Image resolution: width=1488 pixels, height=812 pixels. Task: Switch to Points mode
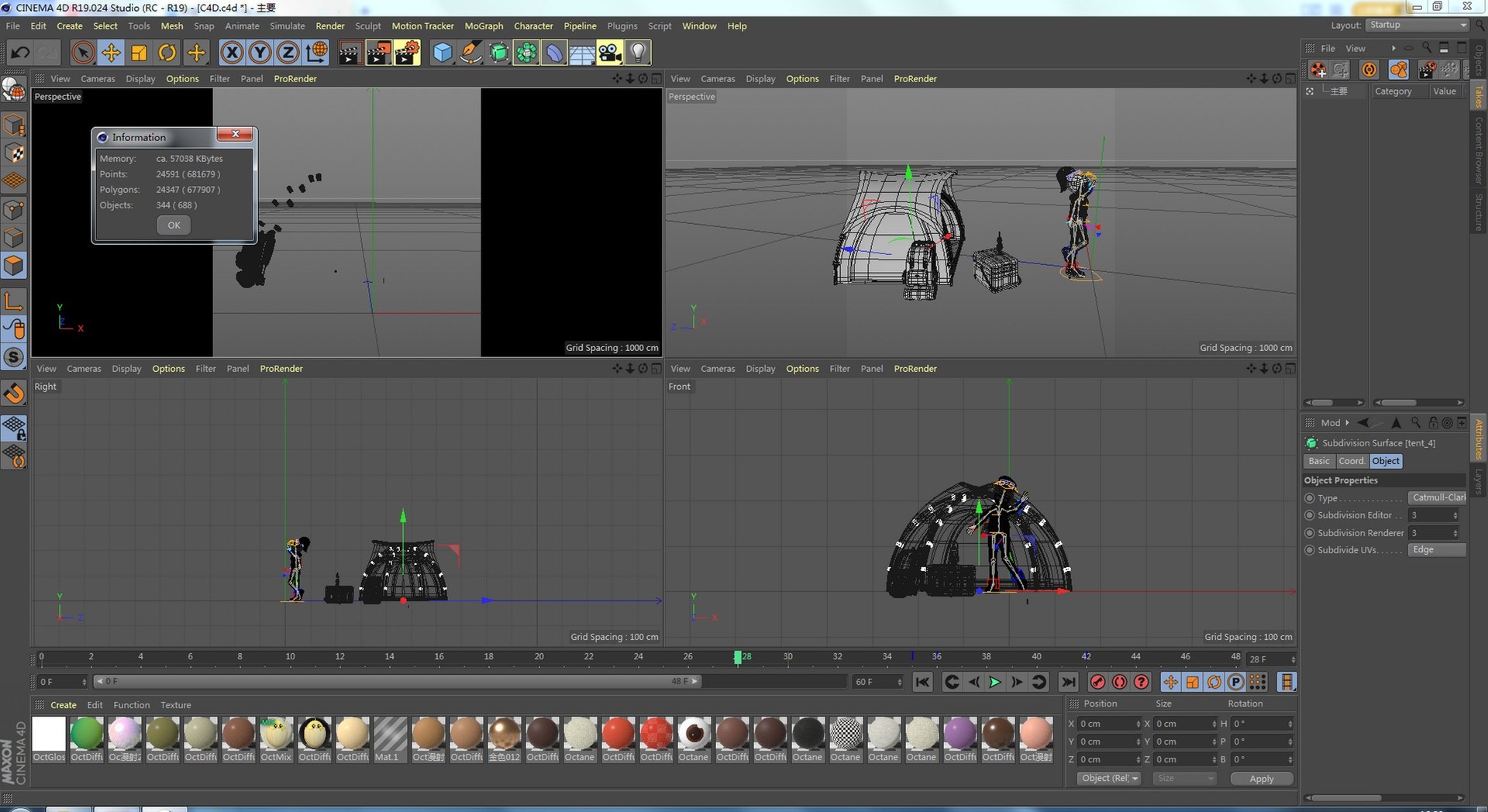[x=14, y=209]
